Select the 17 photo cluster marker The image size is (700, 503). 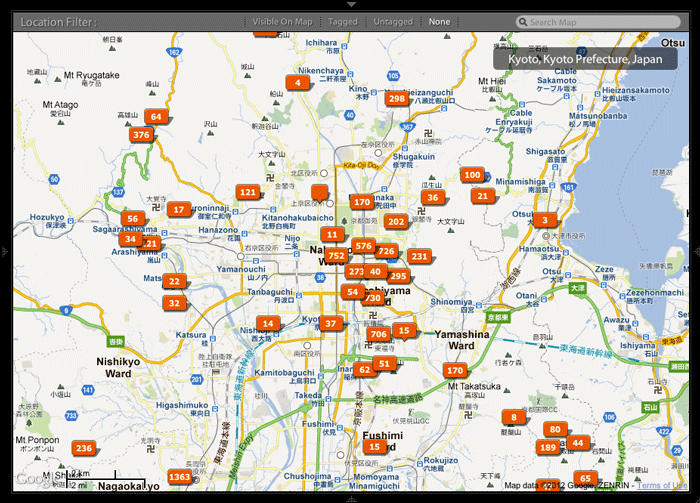(x=179, y=209)
